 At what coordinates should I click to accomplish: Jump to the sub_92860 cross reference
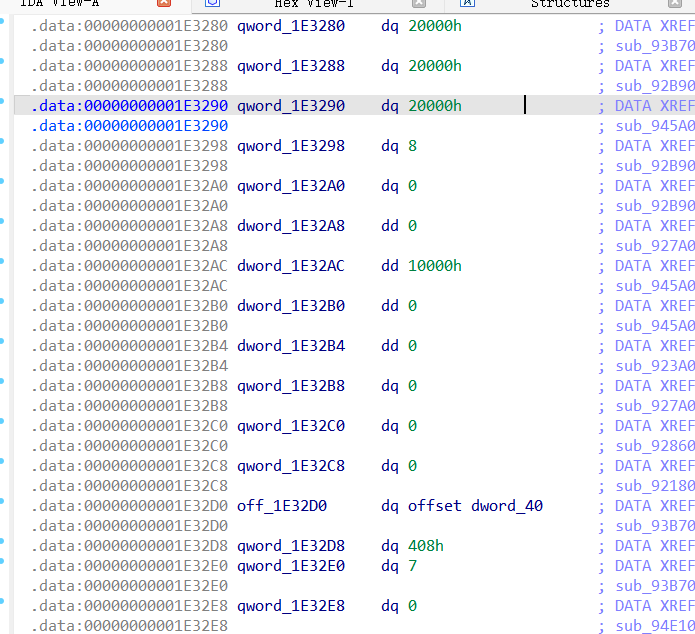point(655,446)
